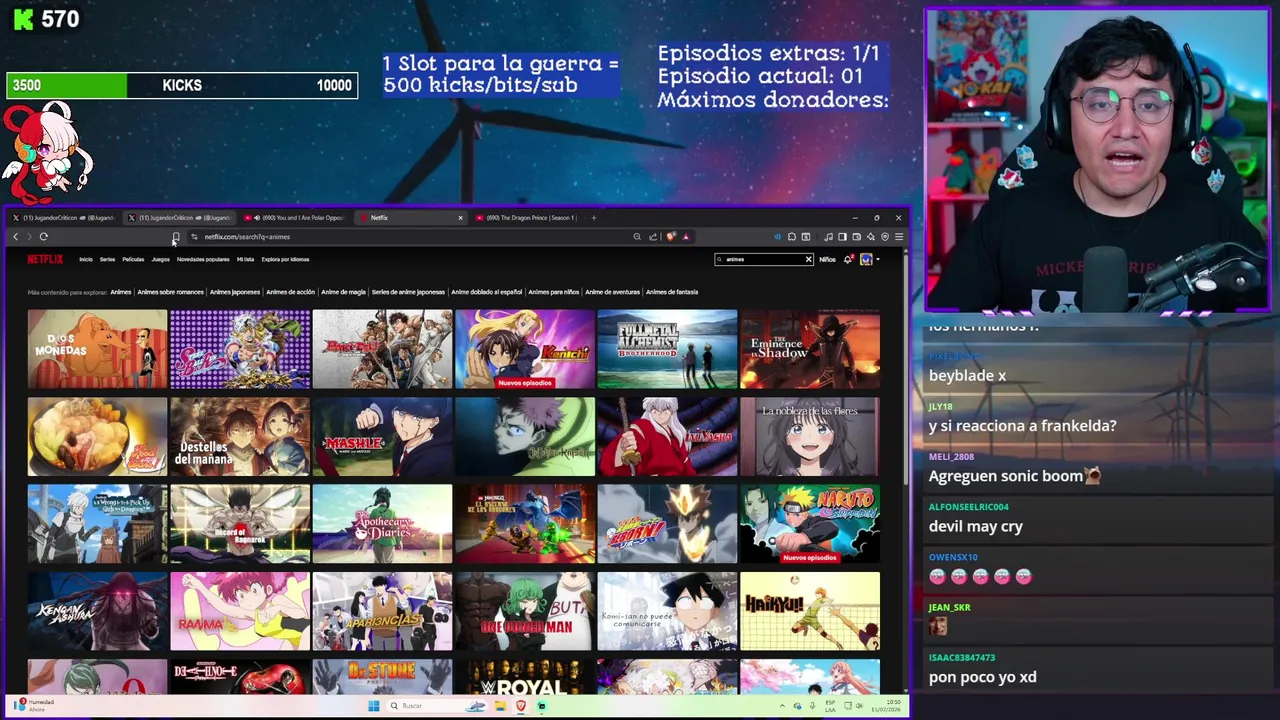Show hidden icons chevron in system tray
The width and height of the screenshot is (1280, 720).
pos(782,706)
